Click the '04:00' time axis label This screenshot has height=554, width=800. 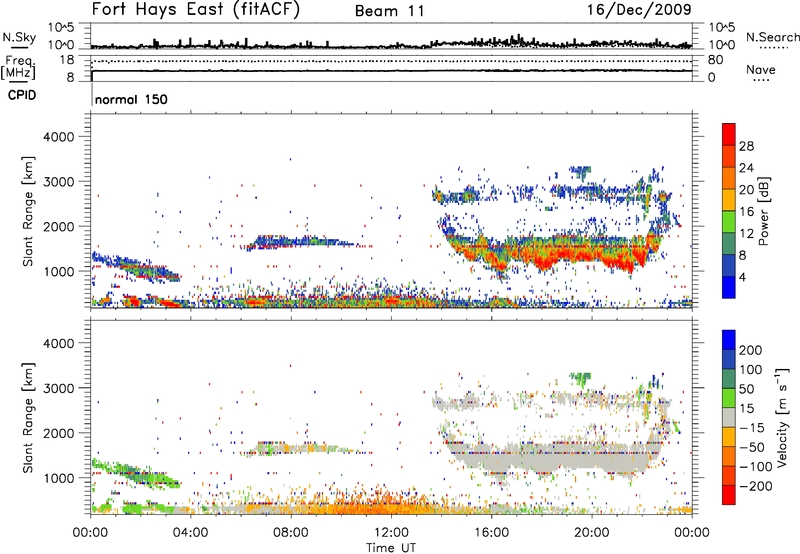pyautogui.click(x=191, y=533)
